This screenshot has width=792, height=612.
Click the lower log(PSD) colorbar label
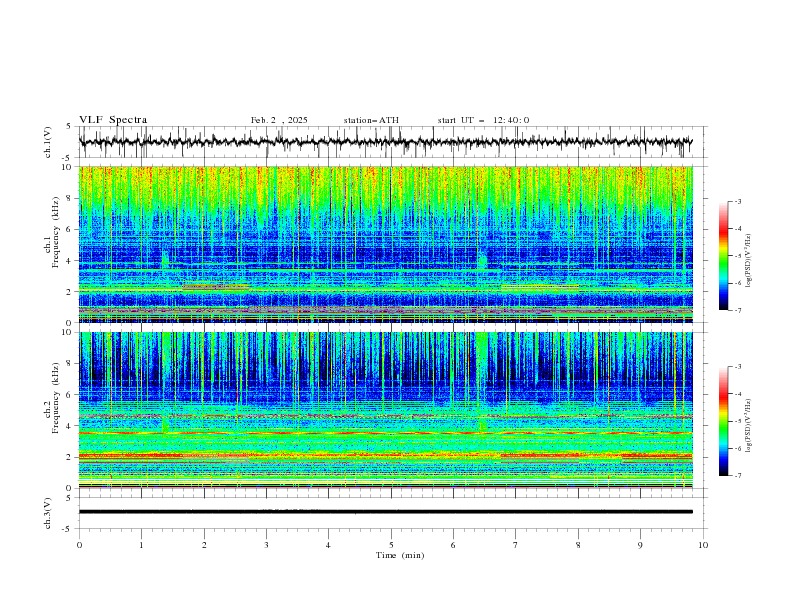point(749,426)
